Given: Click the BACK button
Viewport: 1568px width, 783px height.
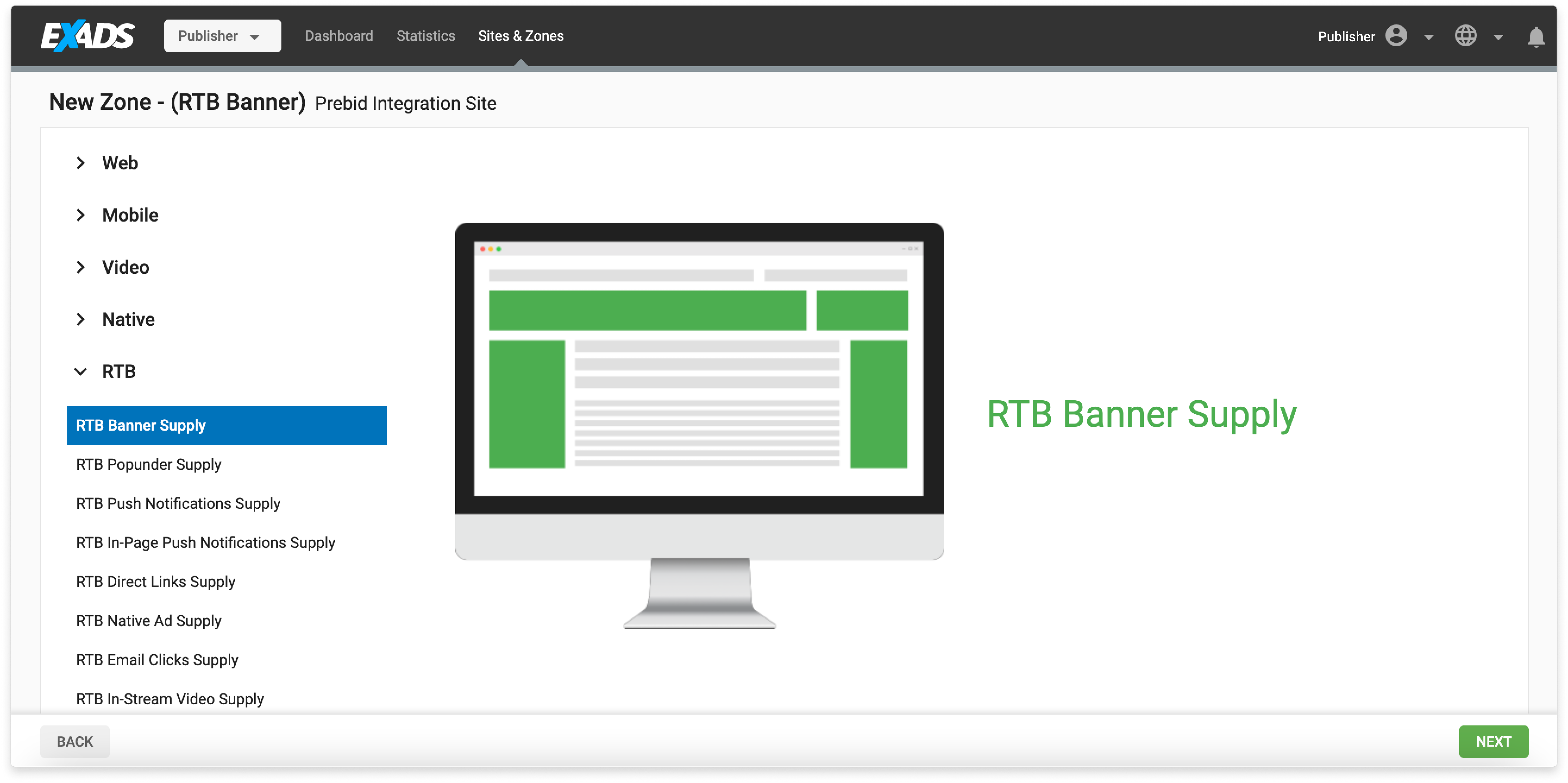Looking at the screenshot, I should pos(75,742).
